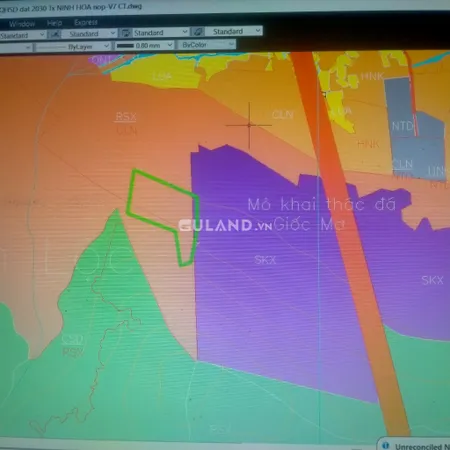Click the Dimension Style icon beside the second Standard dropdown
Screen dimensions: 450x450
click(x=55, y=34)
